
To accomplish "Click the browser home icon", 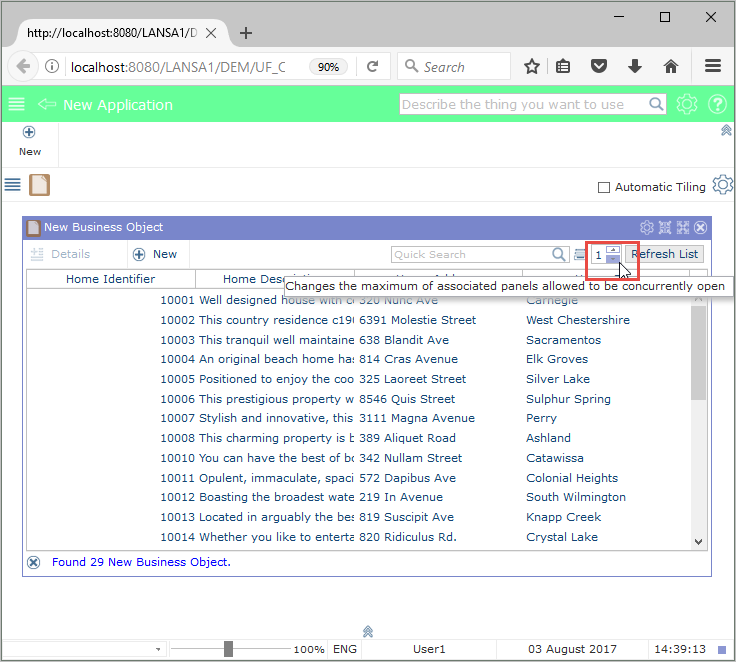I will point(671,66).
